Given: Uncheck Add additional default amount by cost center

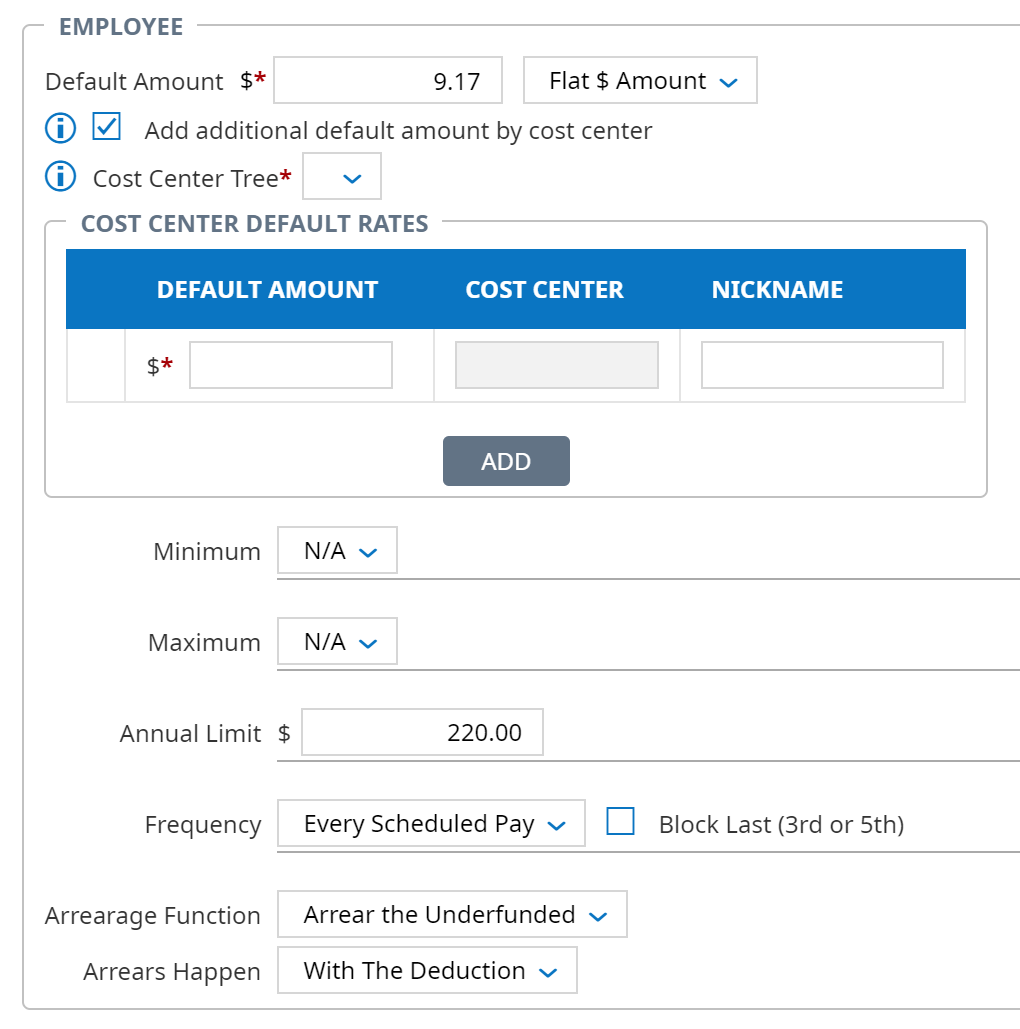Looking at the screenshot, I should [x=106, y=127].
